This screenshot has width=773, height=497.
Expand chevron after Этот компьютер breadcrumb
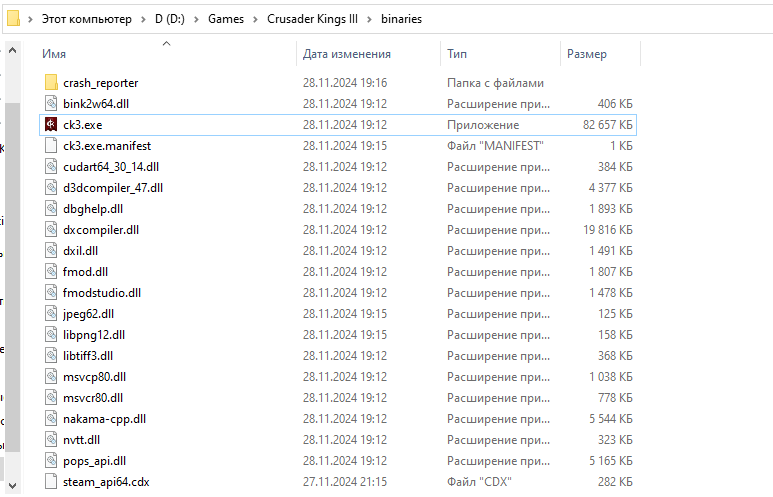pyautogui.click(x=143, y=19)
